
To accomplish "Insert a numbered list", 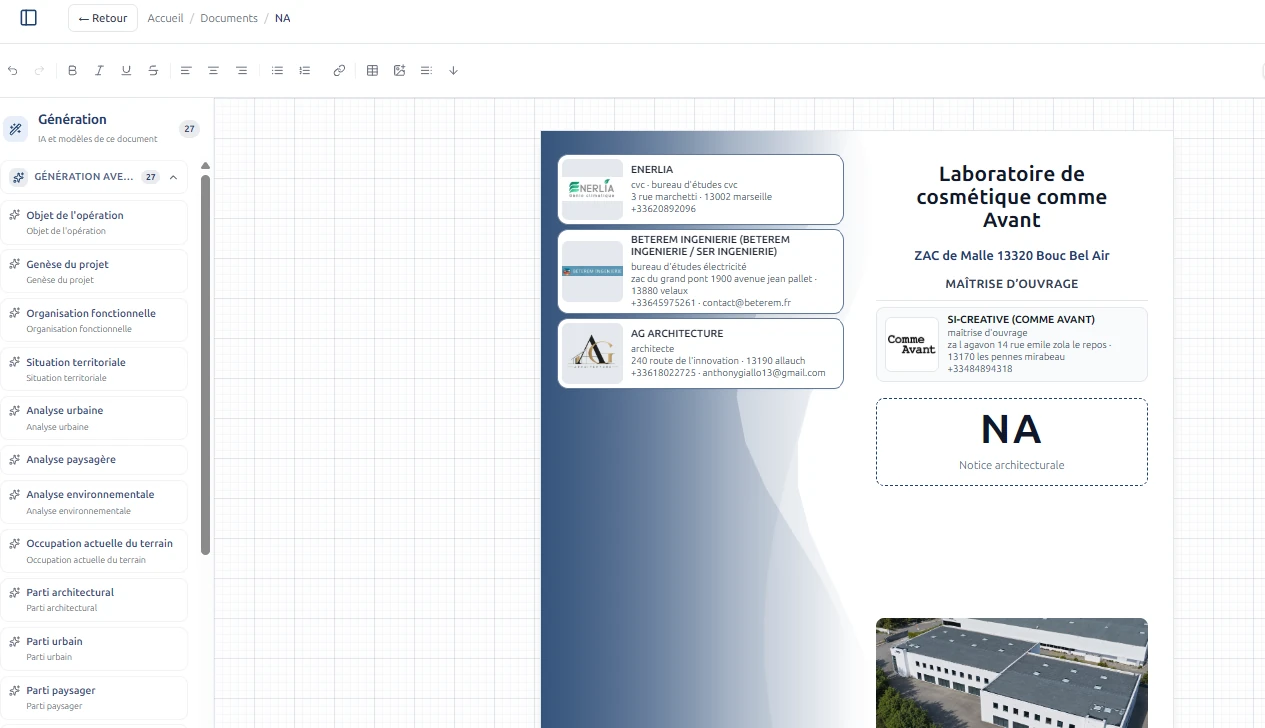I will 305,71.
